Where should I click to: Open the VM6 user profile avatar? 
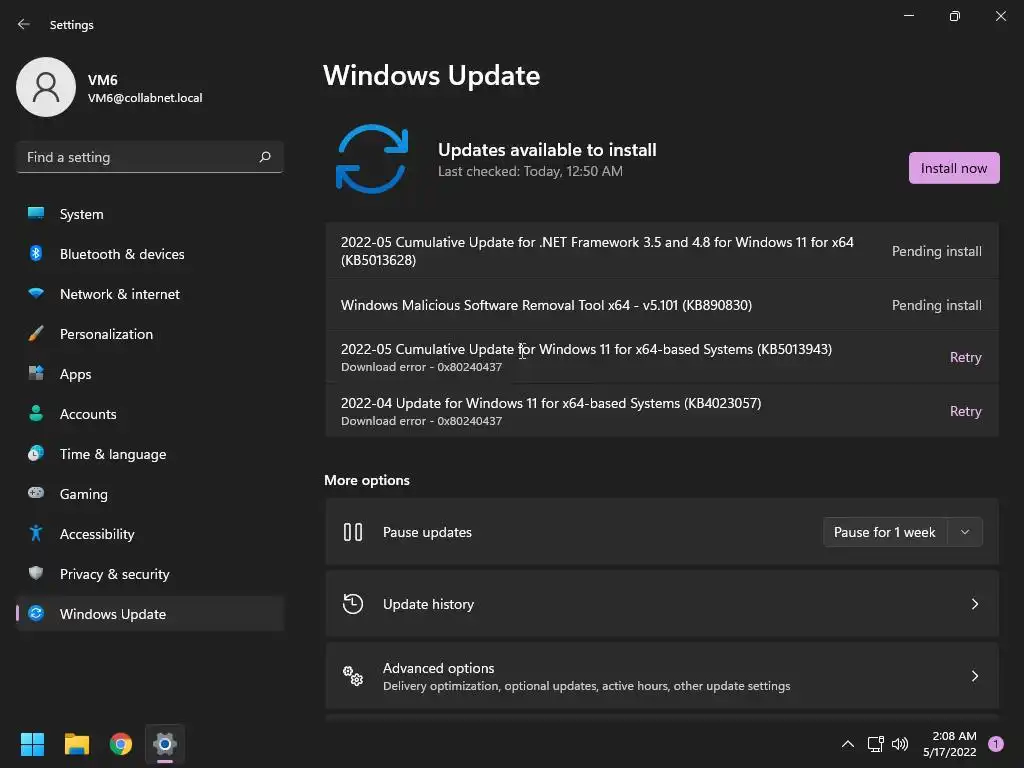pos(46,87)
